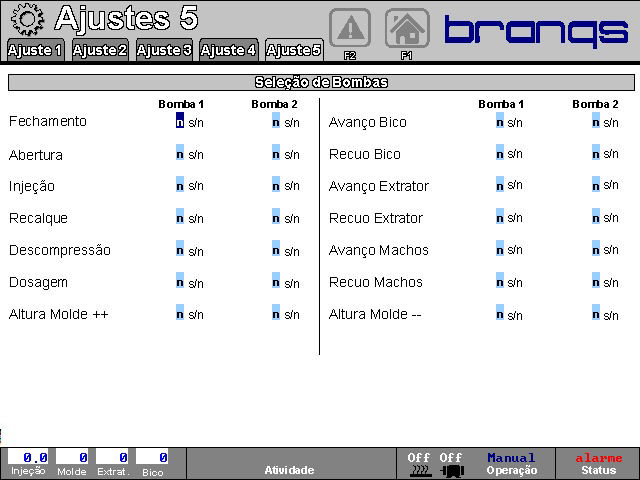640x480 pixels.
Task: Toggle Recuo Extrator Bomba 2 s/n field
Action: point(596,218)
